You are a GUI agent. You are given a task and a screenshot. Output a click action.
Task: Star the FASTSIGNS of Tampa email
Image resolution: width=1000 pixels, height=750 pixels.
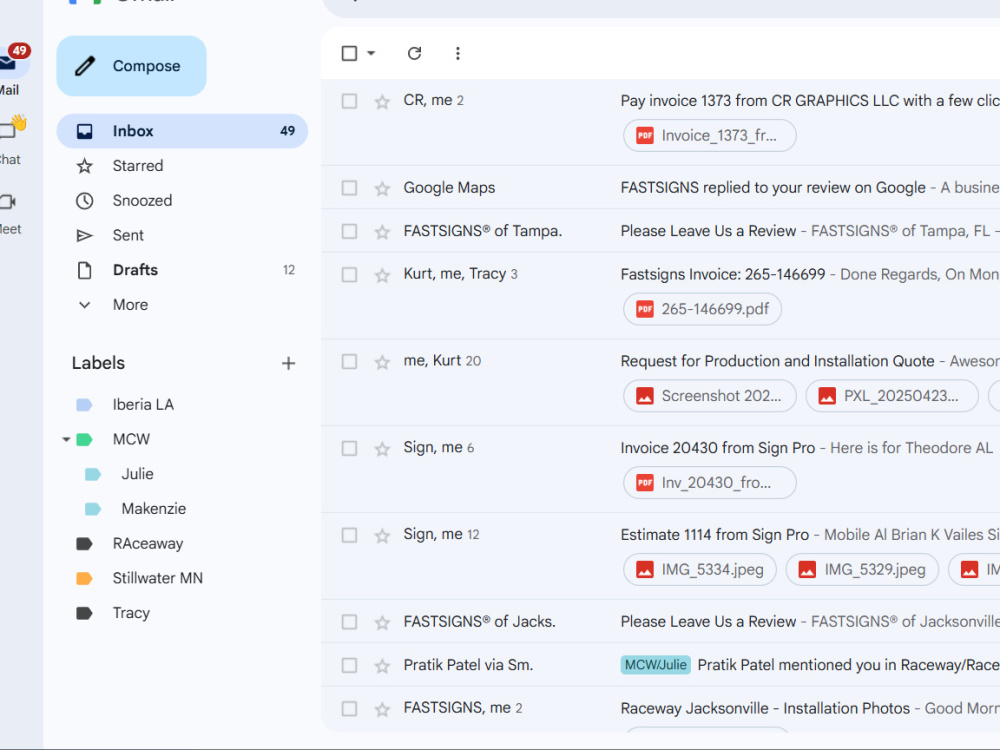[382, 232]
